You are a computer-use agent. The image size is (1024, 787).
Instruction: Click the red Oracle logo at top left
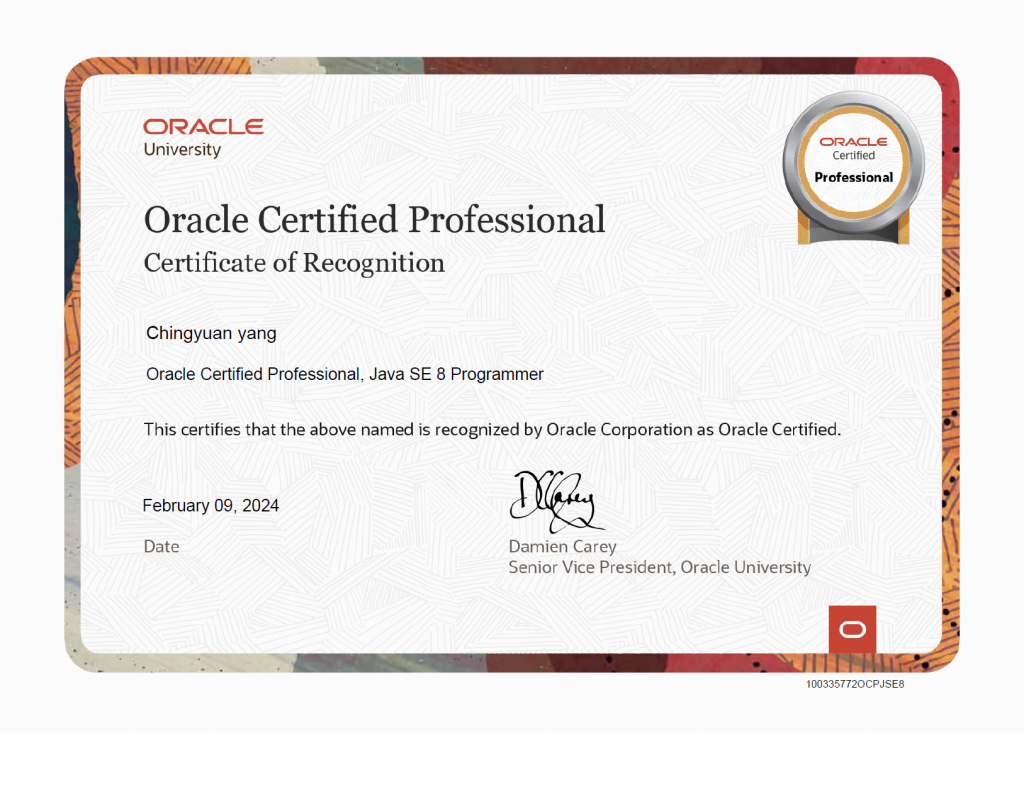(203, 127)
